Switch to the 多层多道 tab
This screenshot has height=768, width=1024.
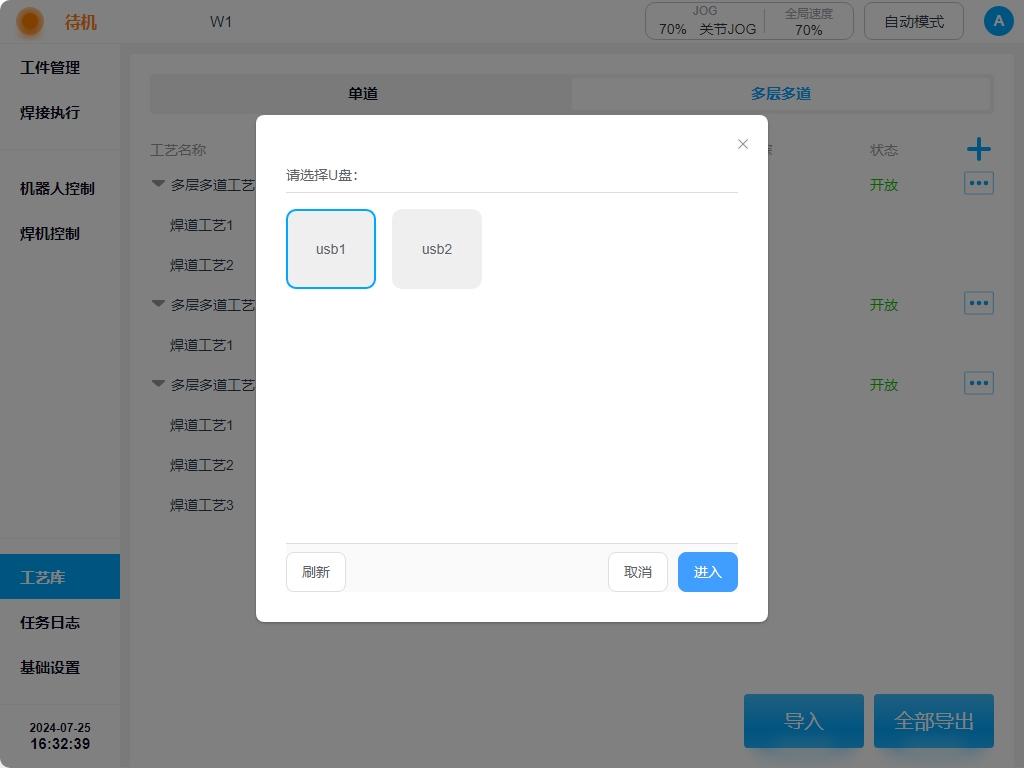point(780,94)
